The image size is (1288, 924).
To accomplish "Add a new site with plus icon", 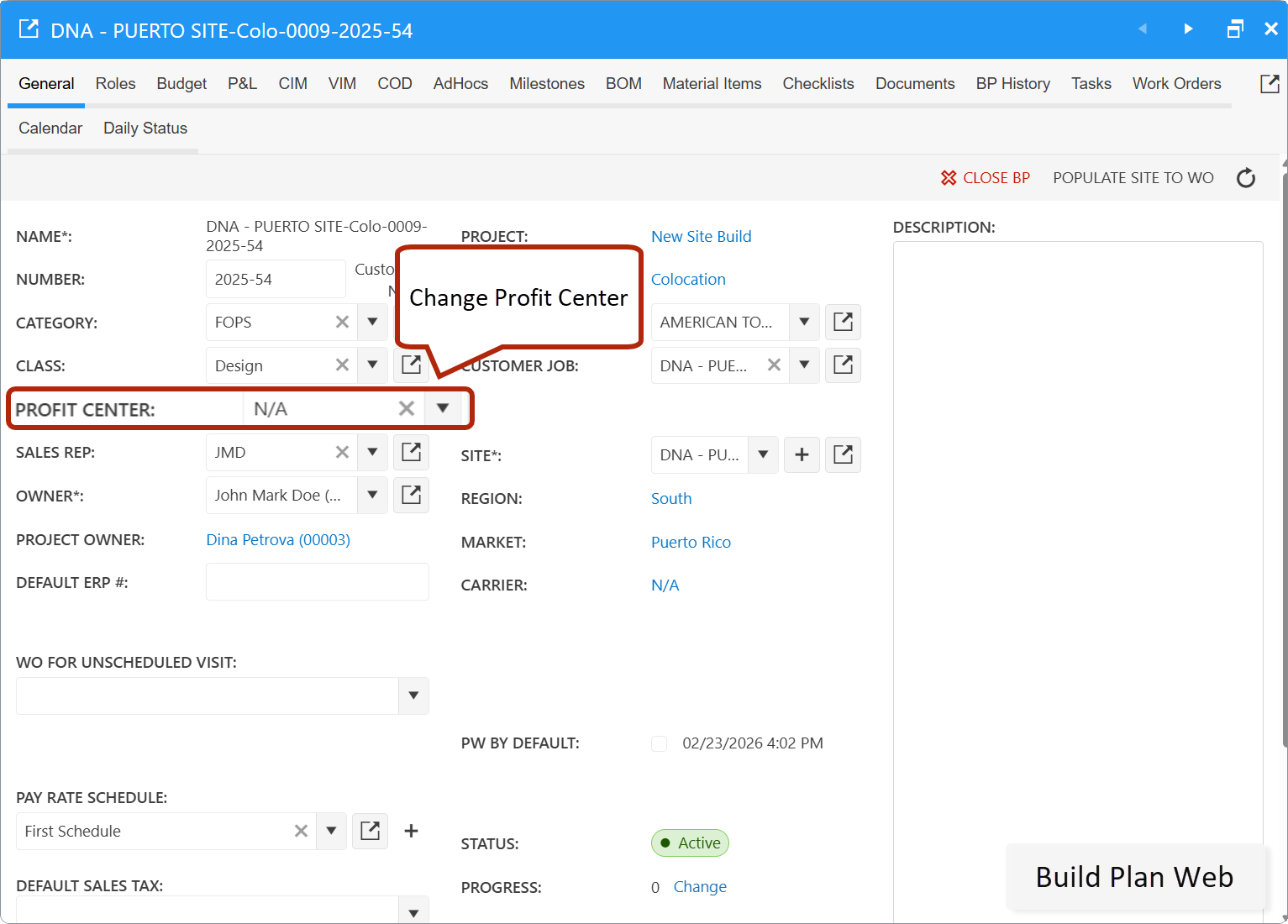I will 802,454.
